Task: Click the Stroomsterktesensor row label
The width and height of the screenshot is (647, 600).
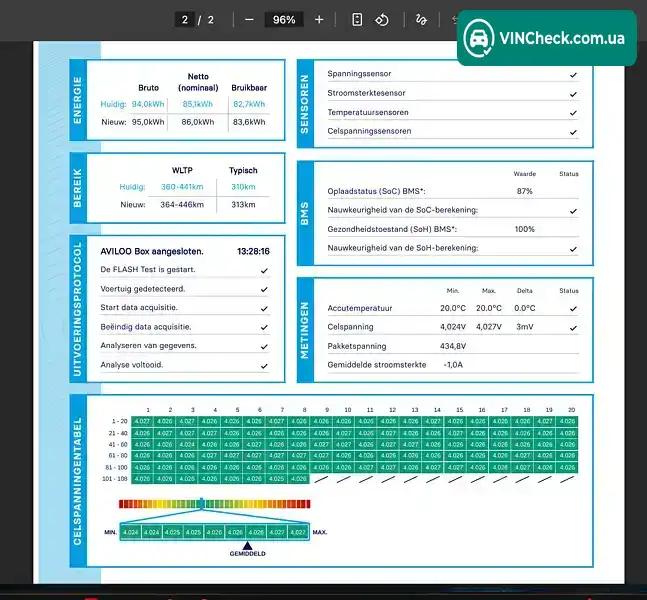Action: point(366,93)
